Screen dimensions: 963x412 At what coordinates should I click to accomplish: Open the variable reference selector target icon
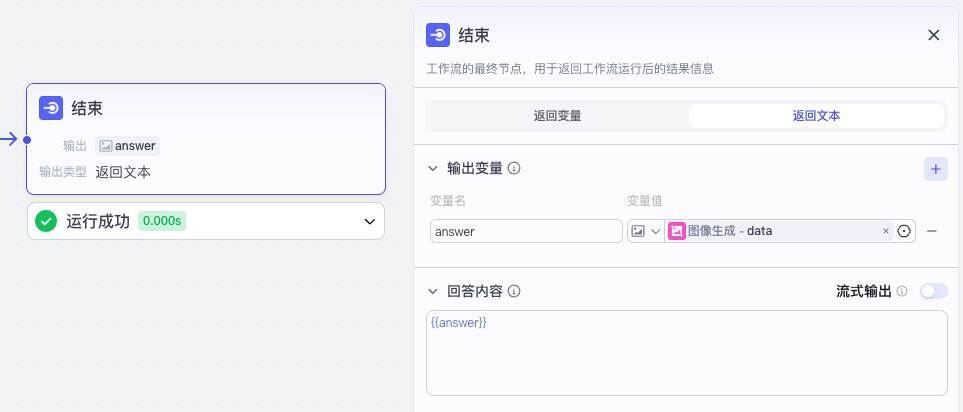coord(903,231)
